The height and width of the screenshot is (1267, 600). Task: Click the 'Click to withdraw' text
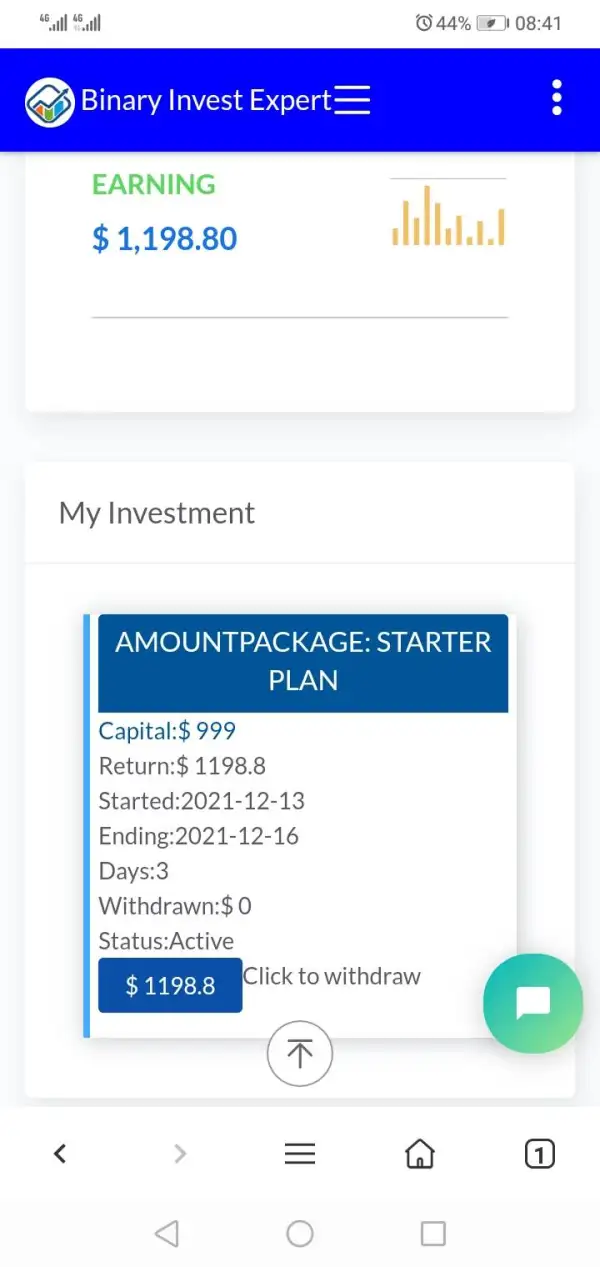332,977
